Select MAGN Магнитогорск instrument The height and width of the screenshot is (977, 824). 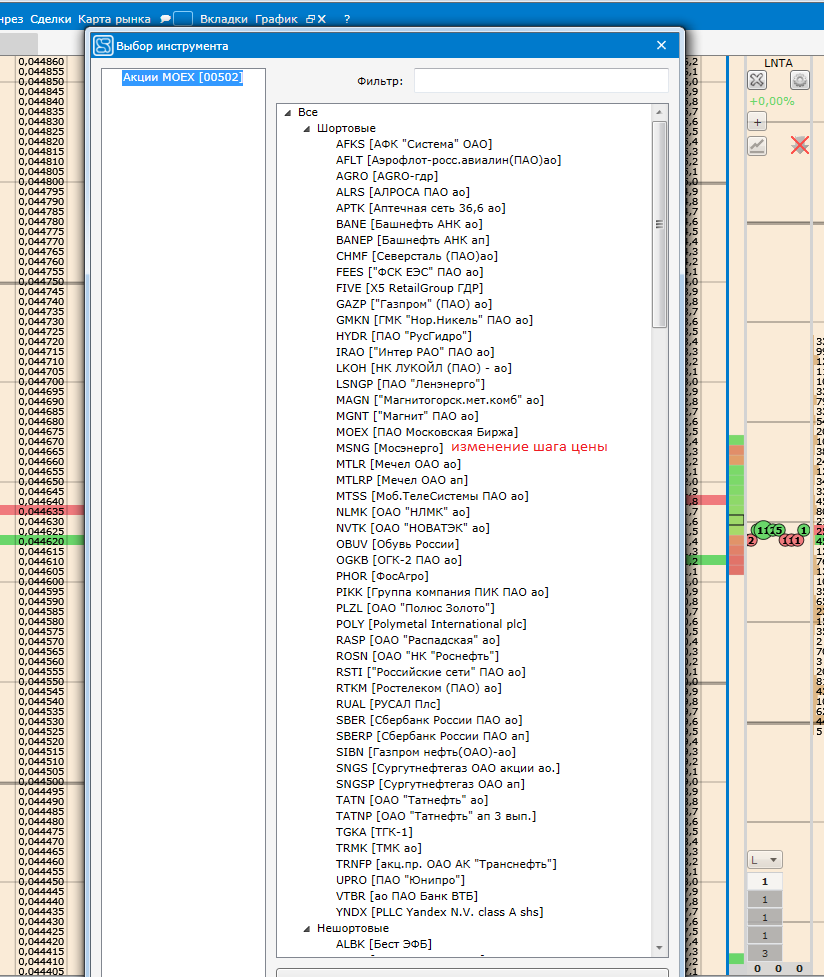pos(440,400)
